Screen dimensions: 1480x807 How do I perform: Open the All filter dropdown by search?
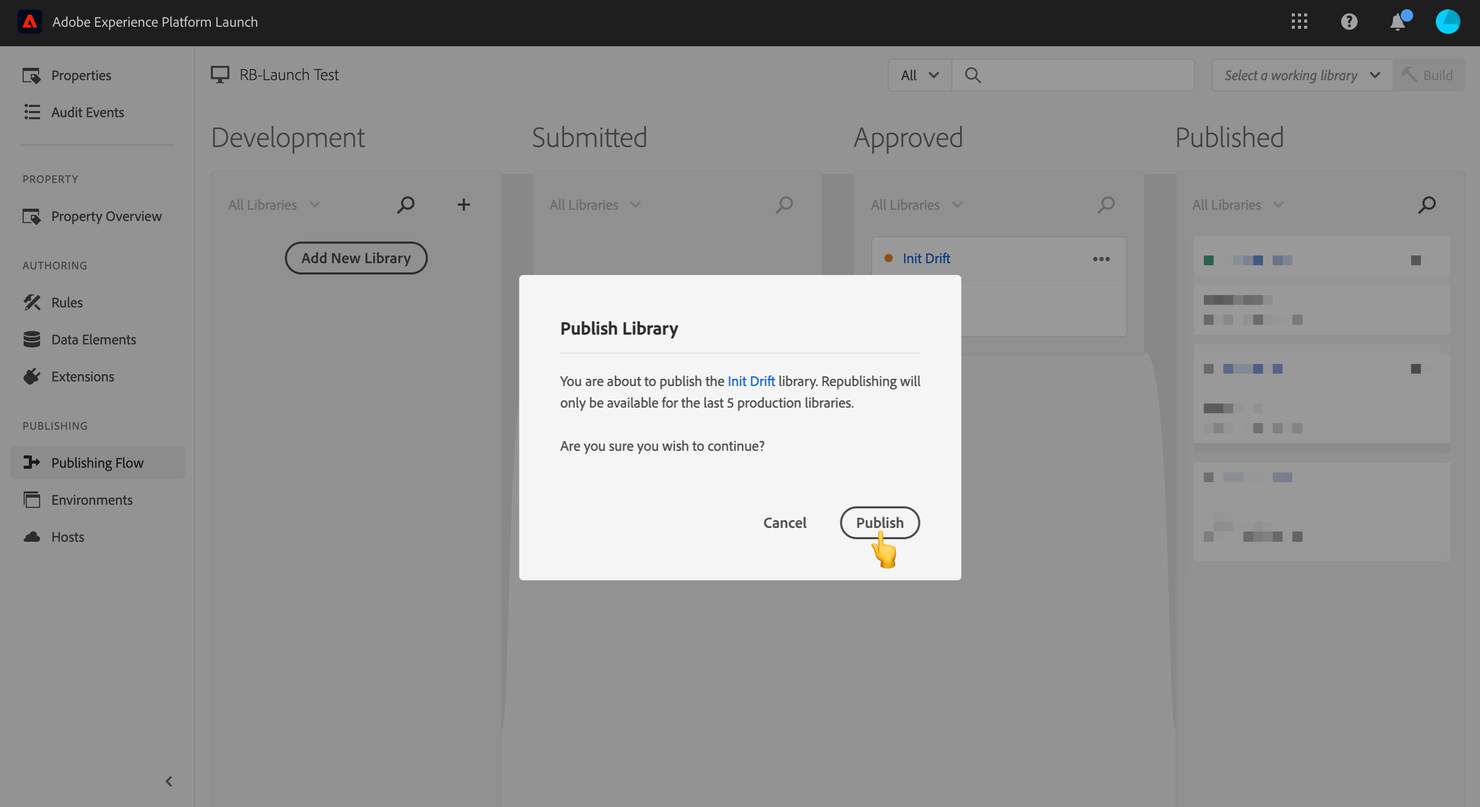click(x=920, y=75)
